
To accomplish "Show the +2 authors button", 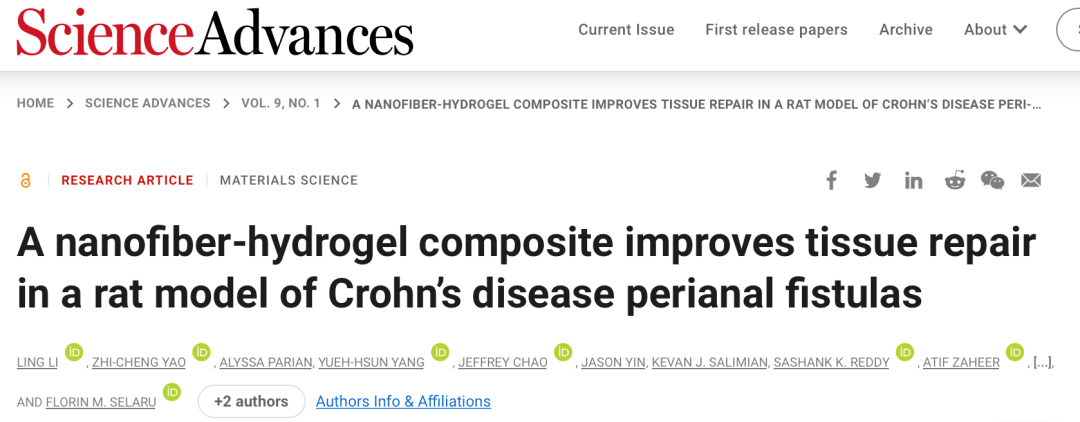I will (251, 401).
